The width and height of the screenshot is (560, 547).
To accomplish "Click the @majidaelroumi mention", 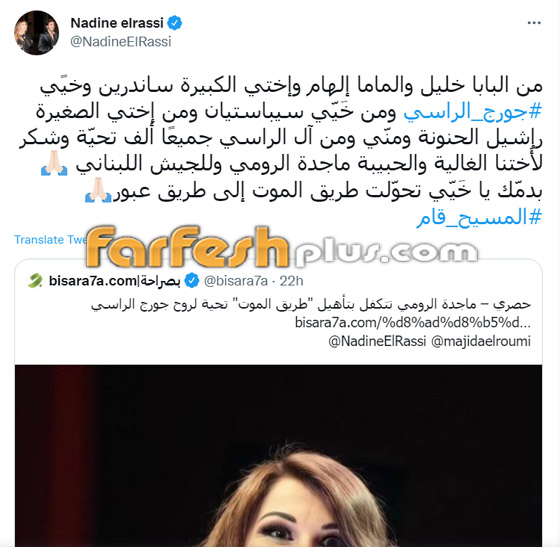I will (481, 341).
